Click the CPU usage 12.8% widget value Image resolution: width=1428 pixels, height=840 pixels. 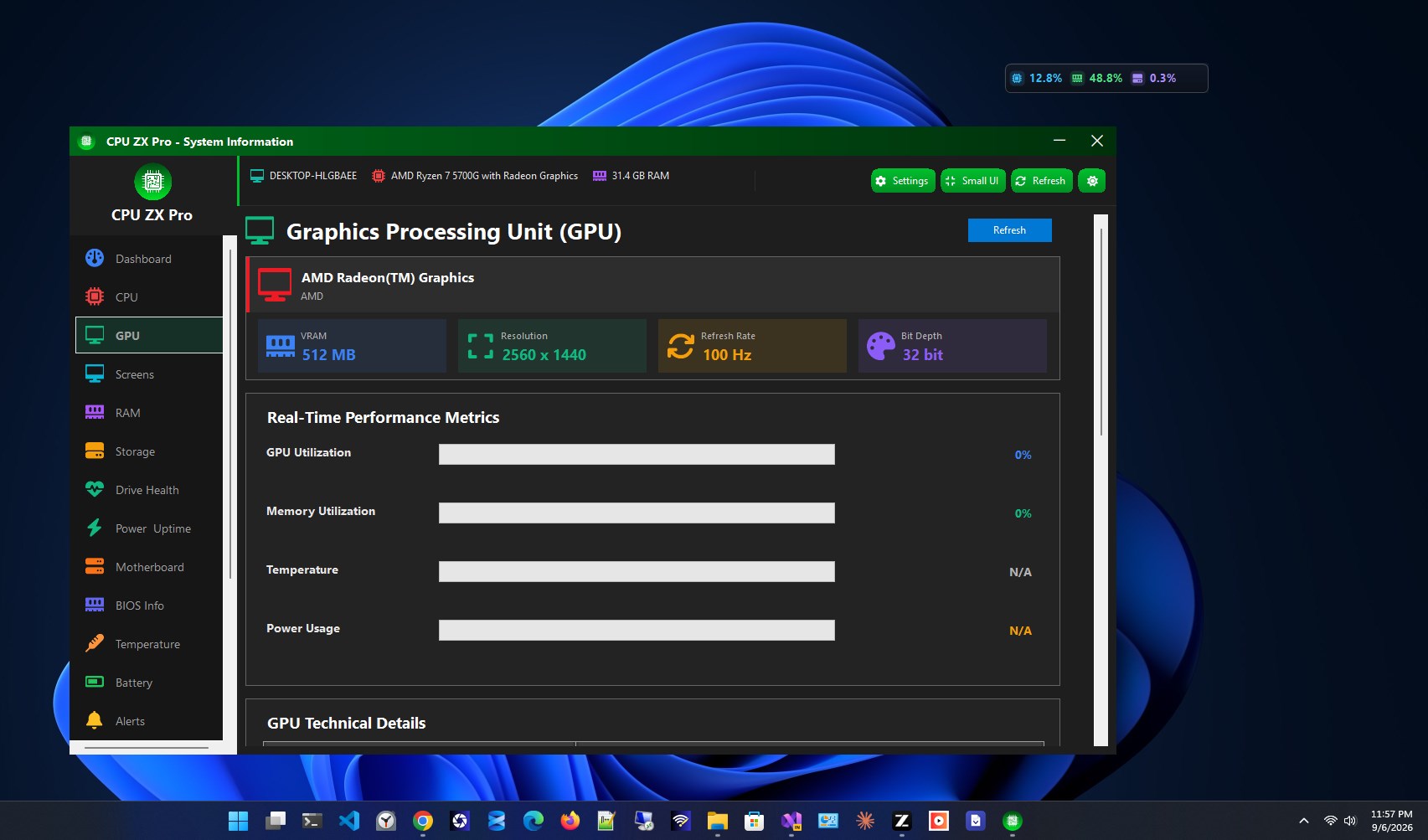click(1045, 79)
